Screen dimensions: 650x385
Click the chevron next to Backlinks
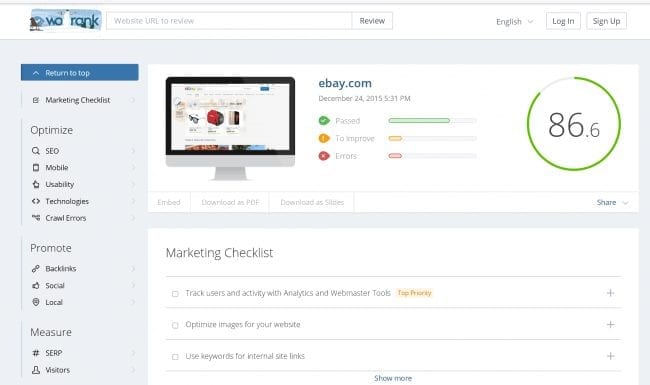(x=133, y=269)
